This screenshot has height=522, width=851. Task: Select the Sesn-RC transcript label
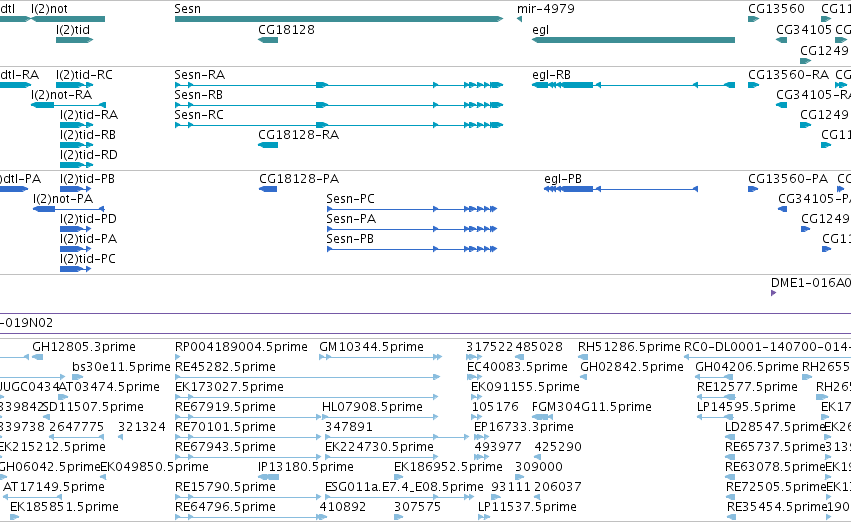199,114
